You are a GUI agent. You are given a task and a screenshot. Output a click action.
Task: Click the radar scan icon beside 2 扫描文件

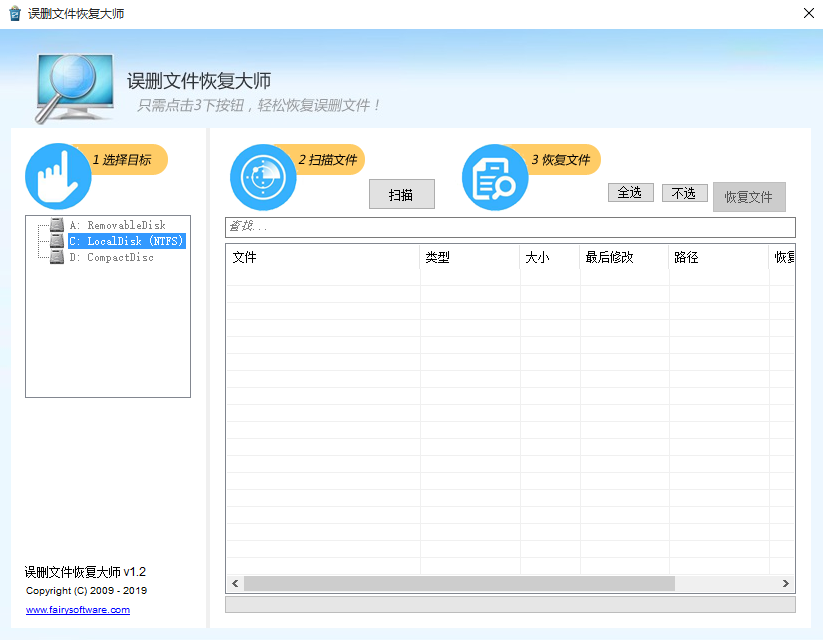(263, 177)
